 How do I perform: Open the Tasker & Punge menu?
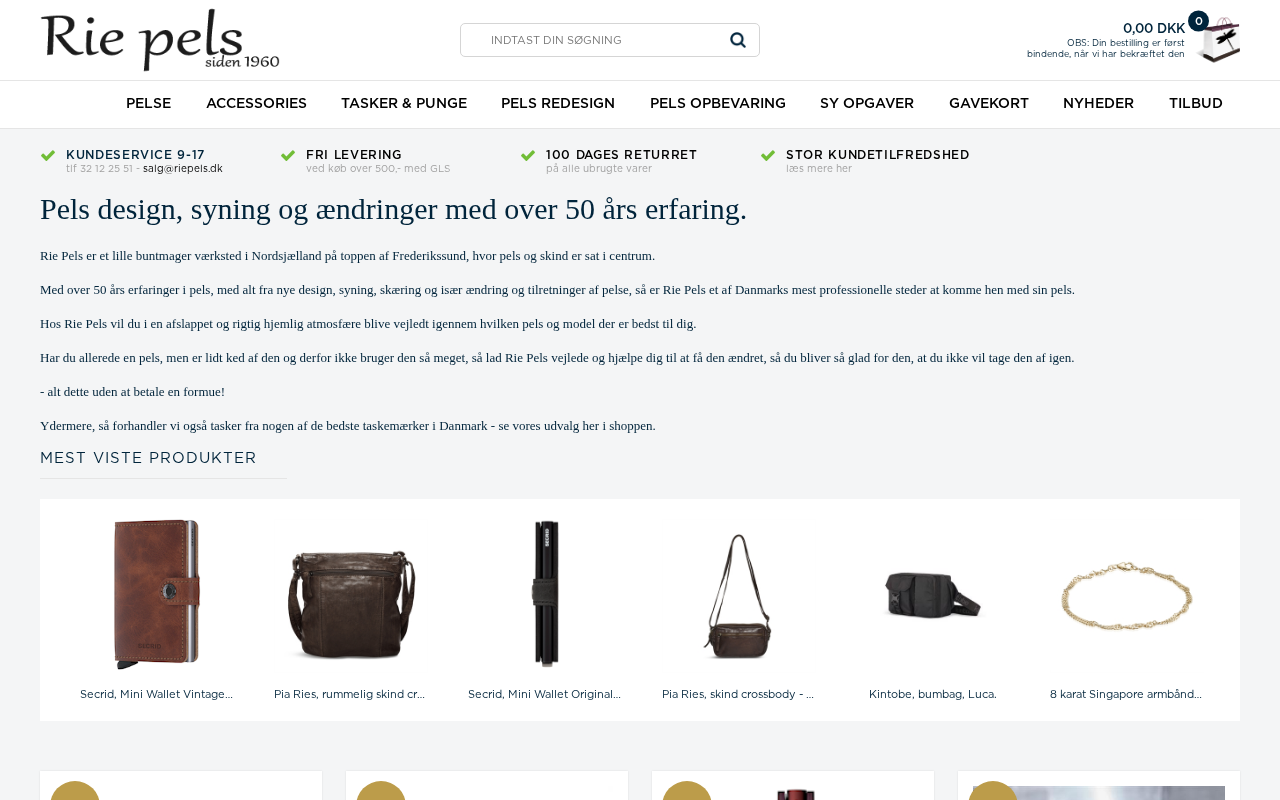[404, 104]
